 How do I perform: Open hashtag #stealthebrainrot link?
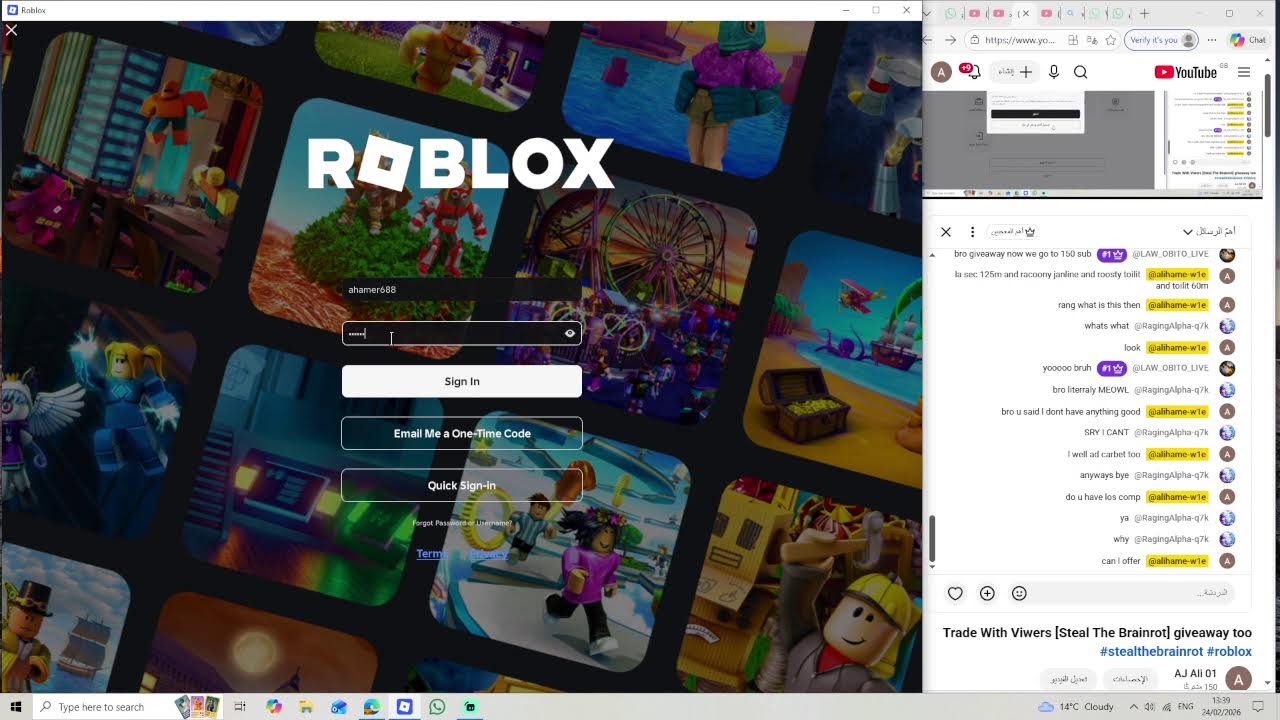[1151, 651]
